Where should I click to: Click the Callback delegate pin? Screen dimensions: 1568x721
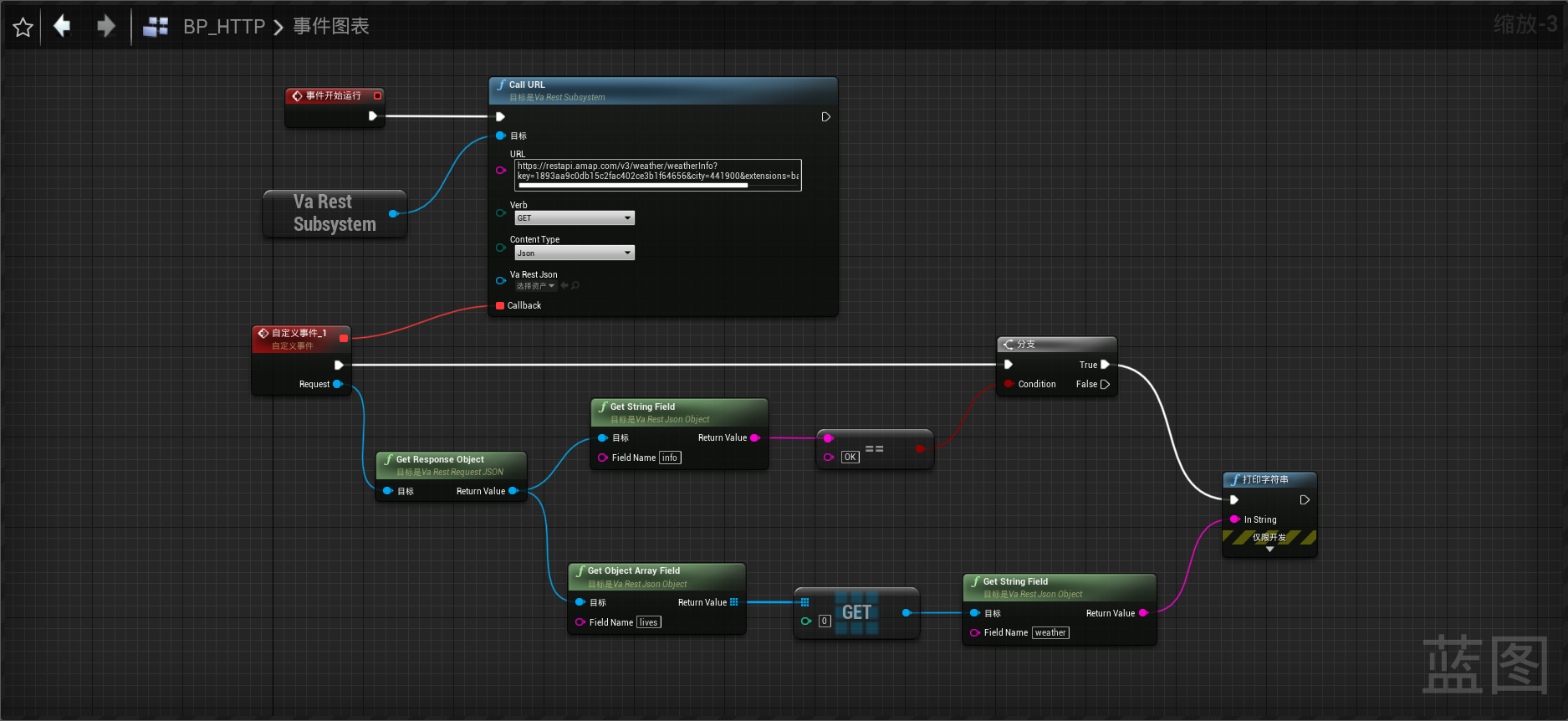coord(500,305)
